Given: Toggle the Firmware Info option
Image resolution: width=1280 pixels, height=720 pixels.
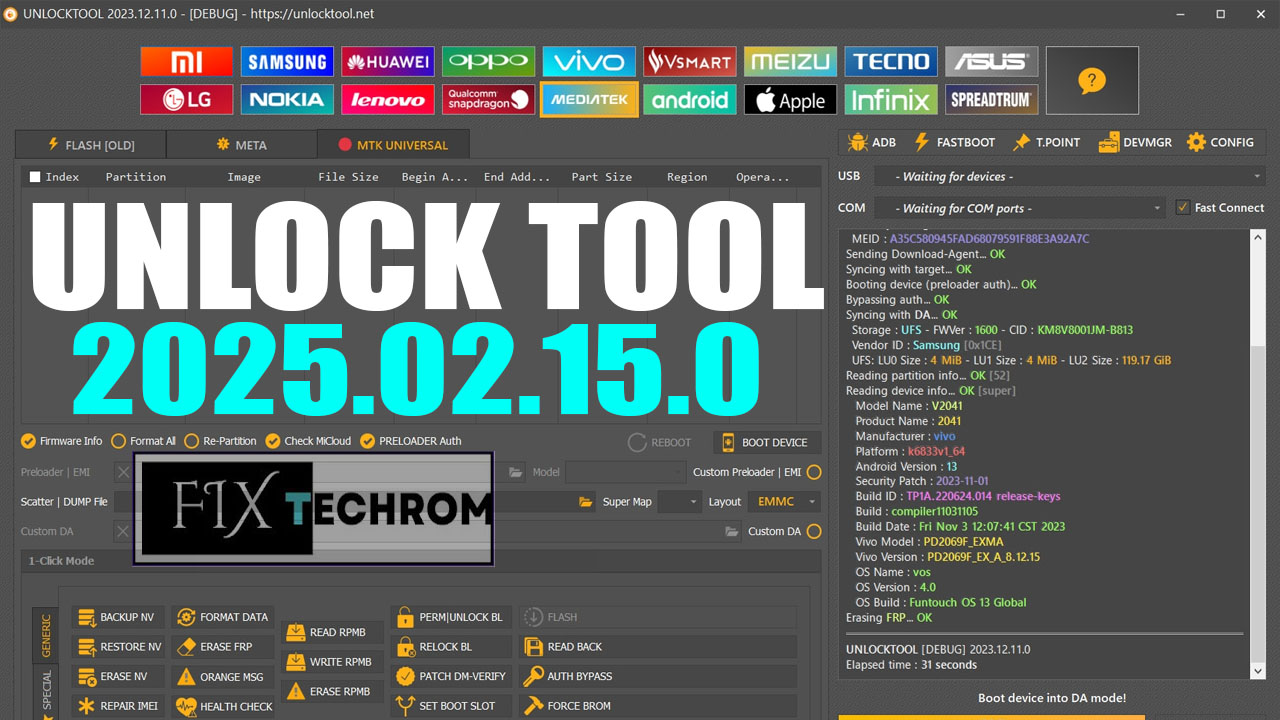Looking at the screenshot, I should (x=62, y=441).
